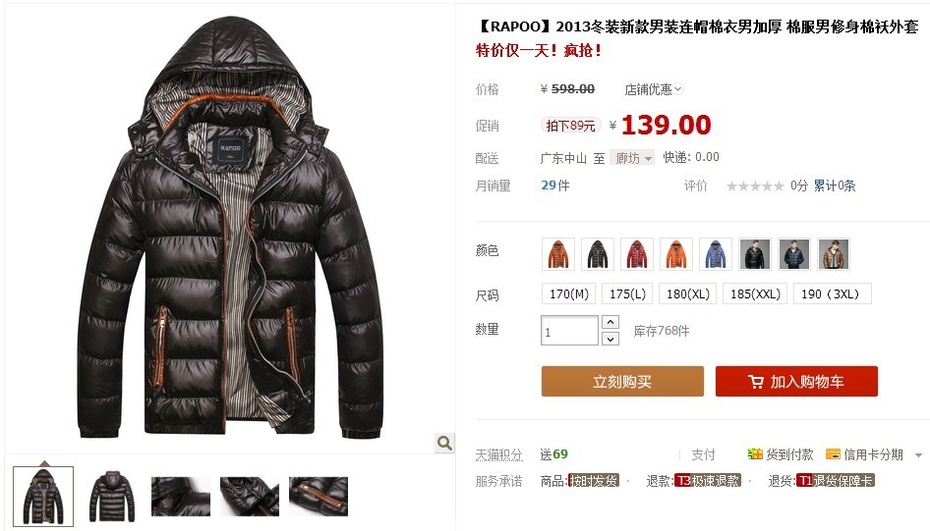View the jacket back view thumbnail
This screenshot has height=531, width=930.
[112, 496]
